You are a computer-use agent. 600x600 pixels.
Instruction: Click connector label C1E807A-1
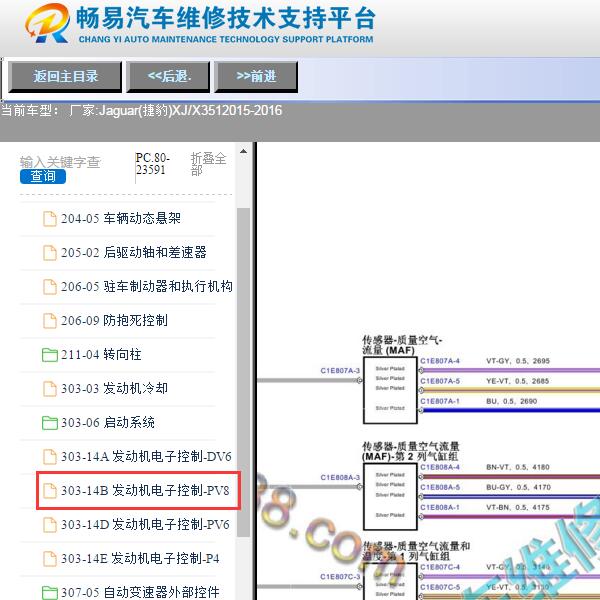440,401
